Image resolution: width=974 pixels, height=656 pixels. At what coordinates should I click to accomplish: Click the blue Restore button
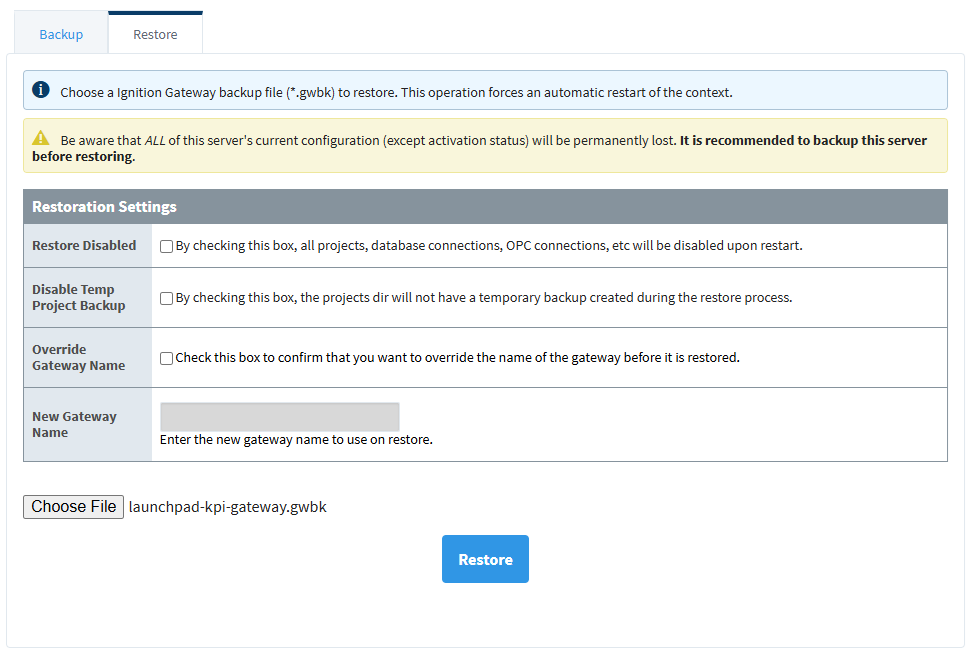coord(485,559)
